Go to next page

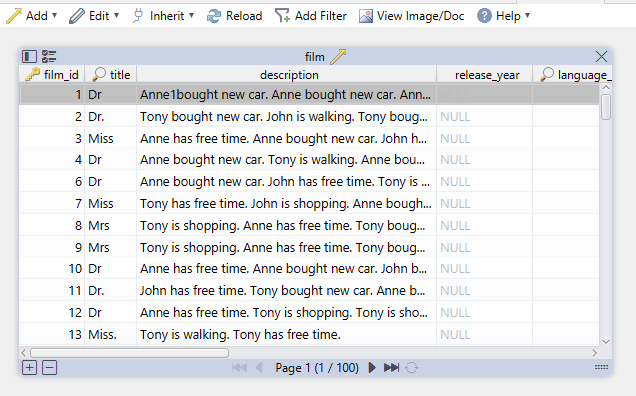(x=372, y=368)
